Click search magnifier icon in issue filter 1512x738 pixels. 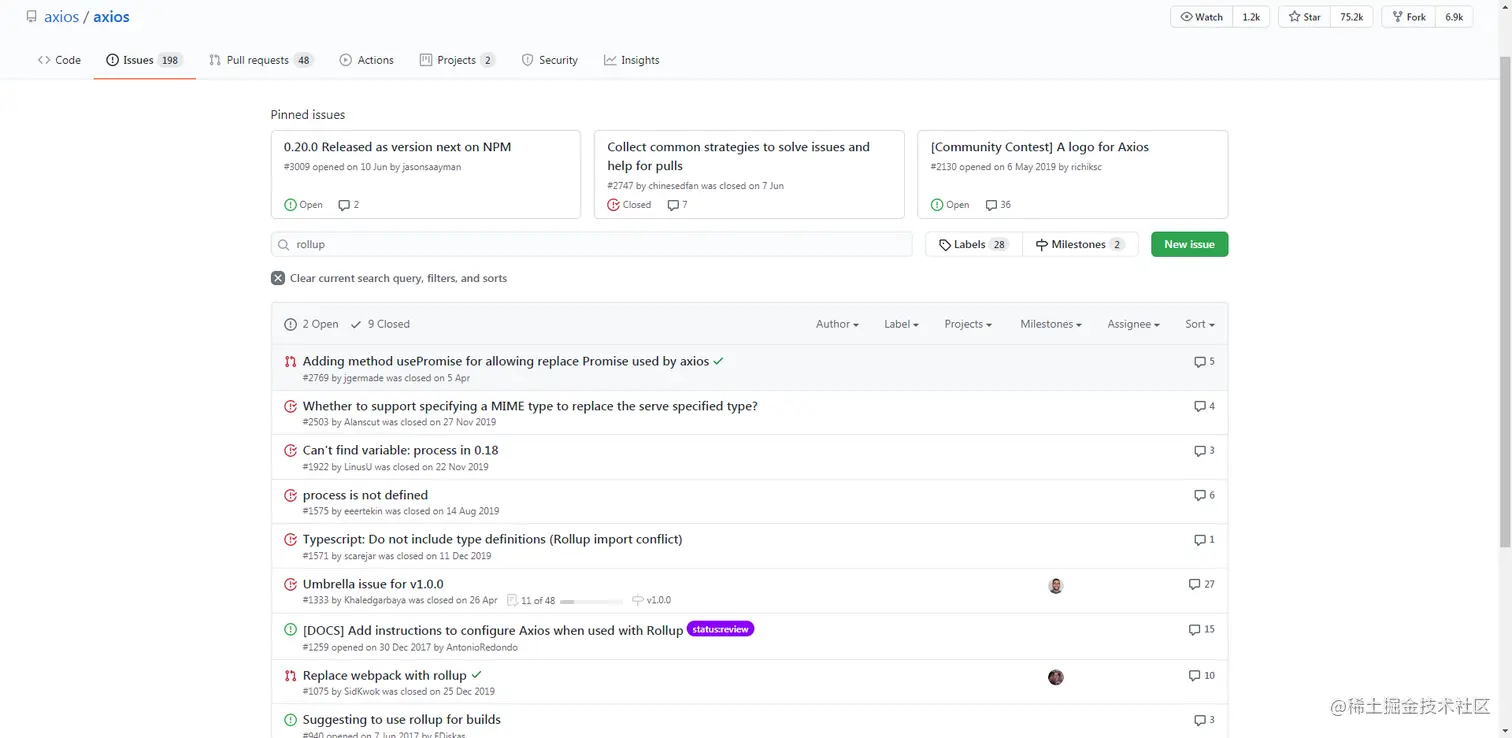coord(284,245)
